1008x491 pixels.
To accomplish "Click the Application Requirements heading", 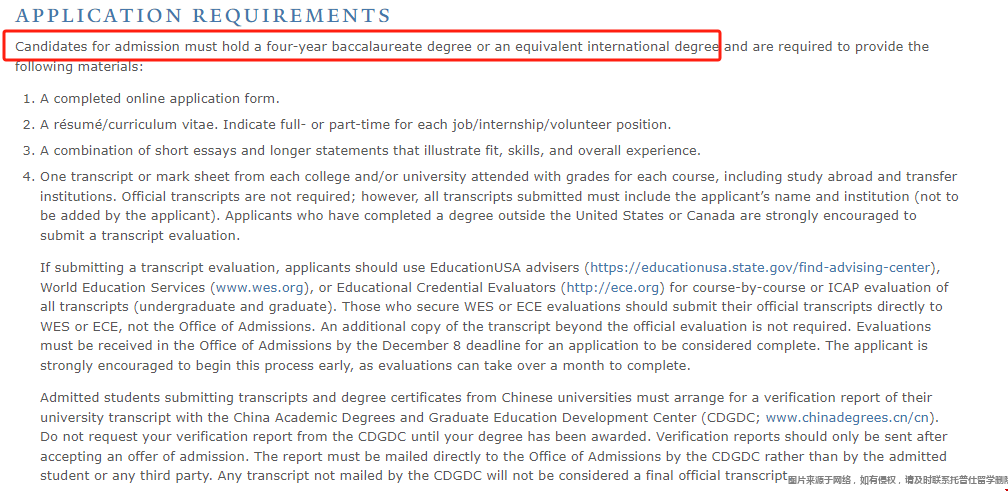I will click(203, 16).
